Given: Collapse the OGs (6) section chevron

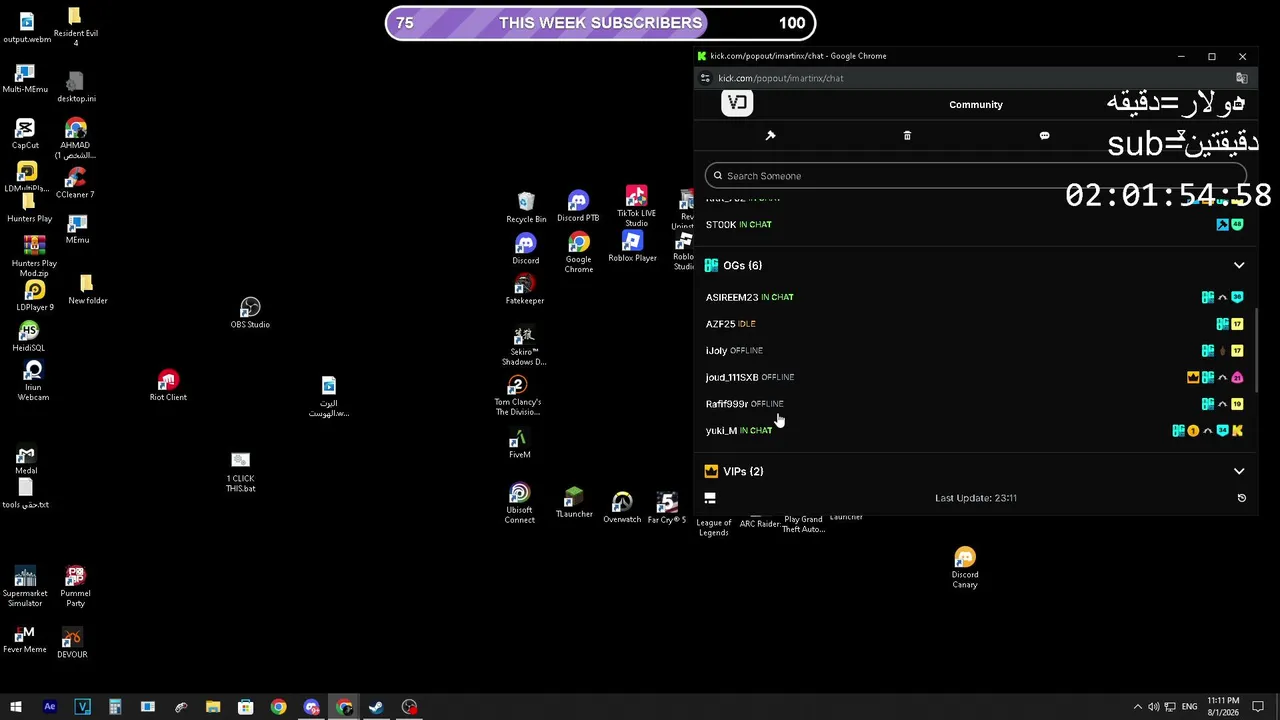Looking at the screenshot, I should click(1239, 265).
